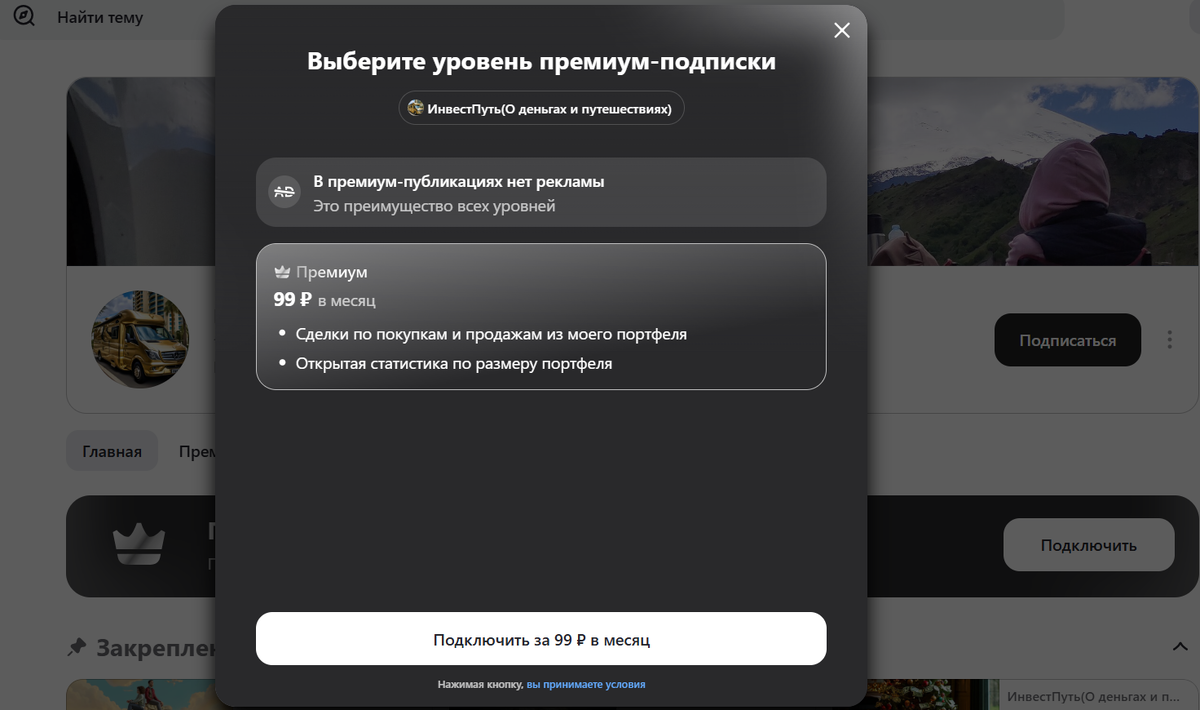The image size is (1200, 710).
Task: Toggle the ad-free benefit row
Action: pos(541,192)
